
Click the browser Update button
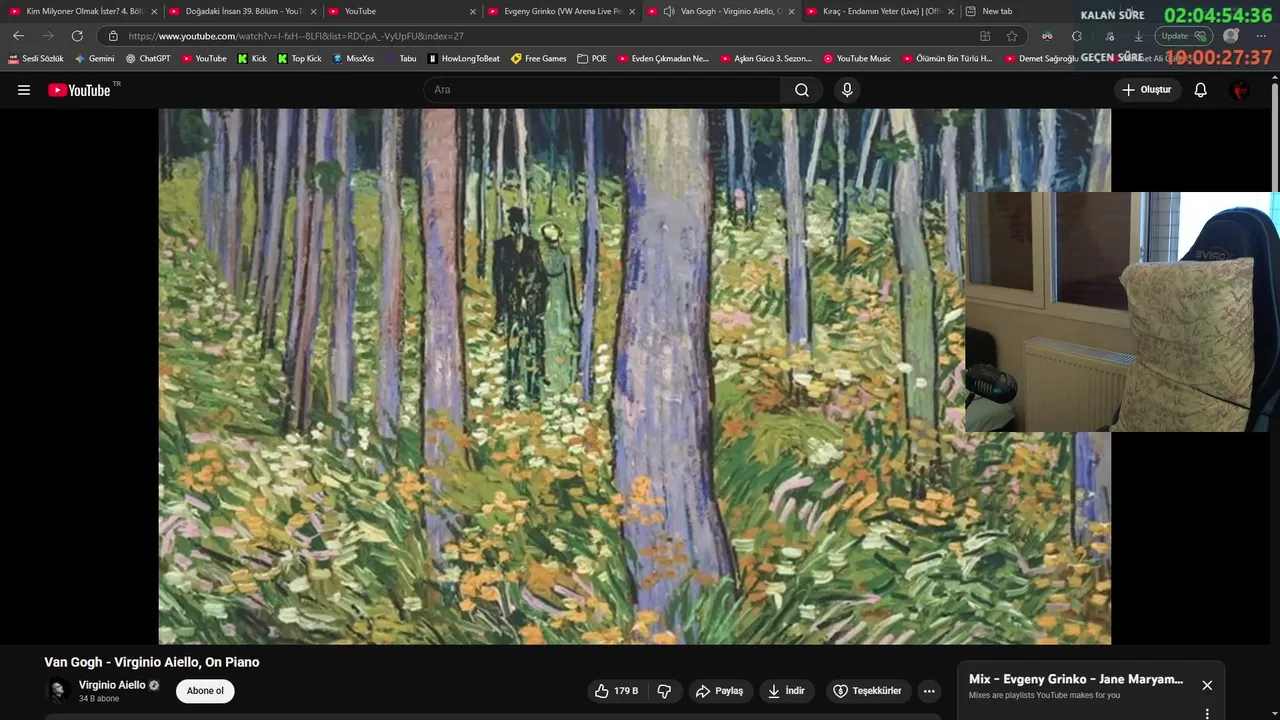(x=1183, y=36)
